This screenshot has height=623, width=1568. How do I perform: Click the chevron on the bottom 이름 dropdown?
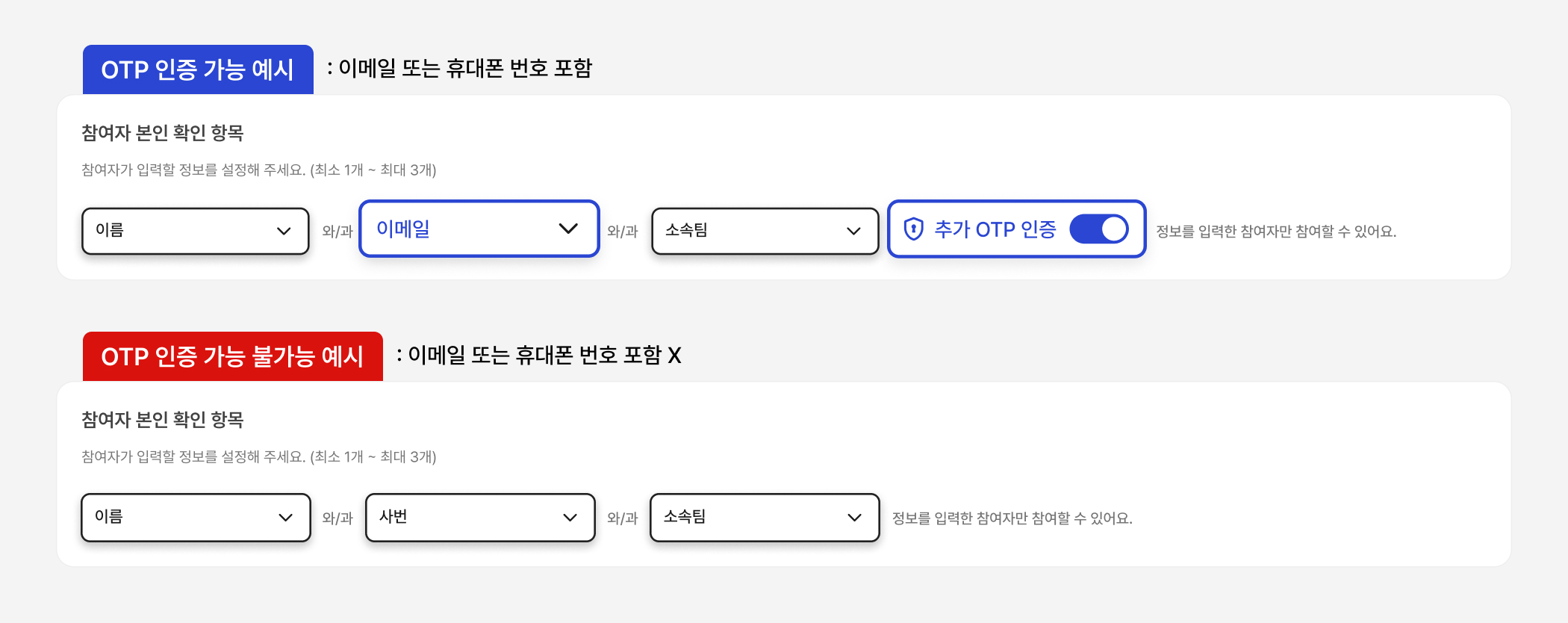click(285, 518)
